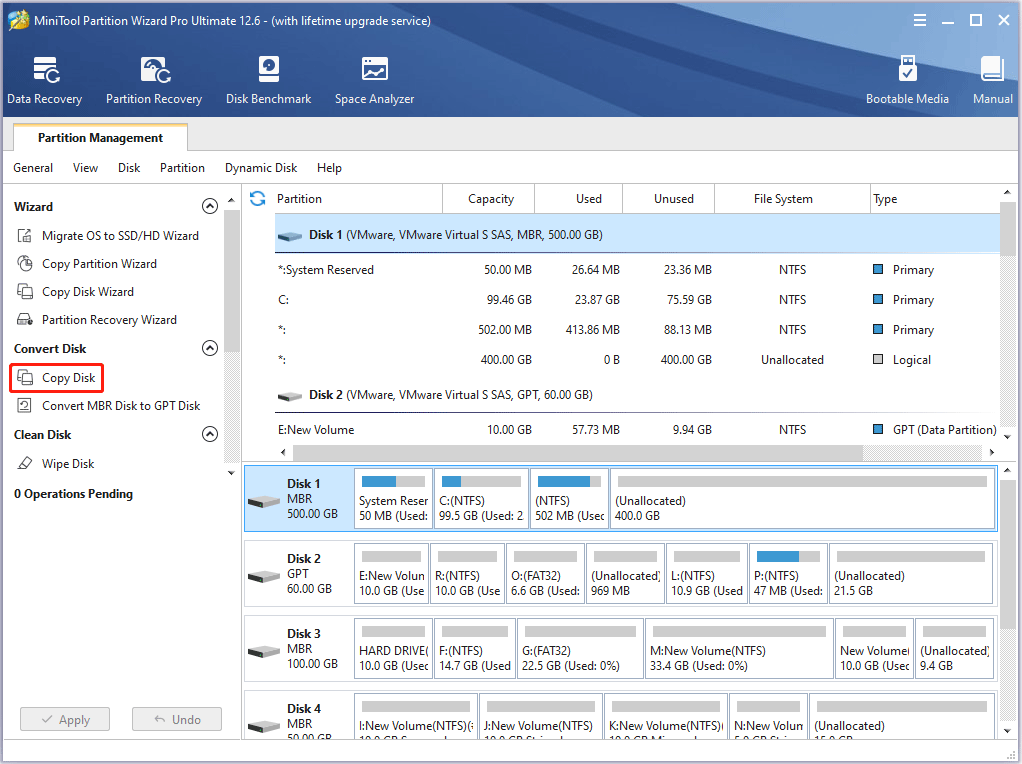This screenshot has width=1022, height=764.
Task: Click the Apply button
Action: point(65,719)
